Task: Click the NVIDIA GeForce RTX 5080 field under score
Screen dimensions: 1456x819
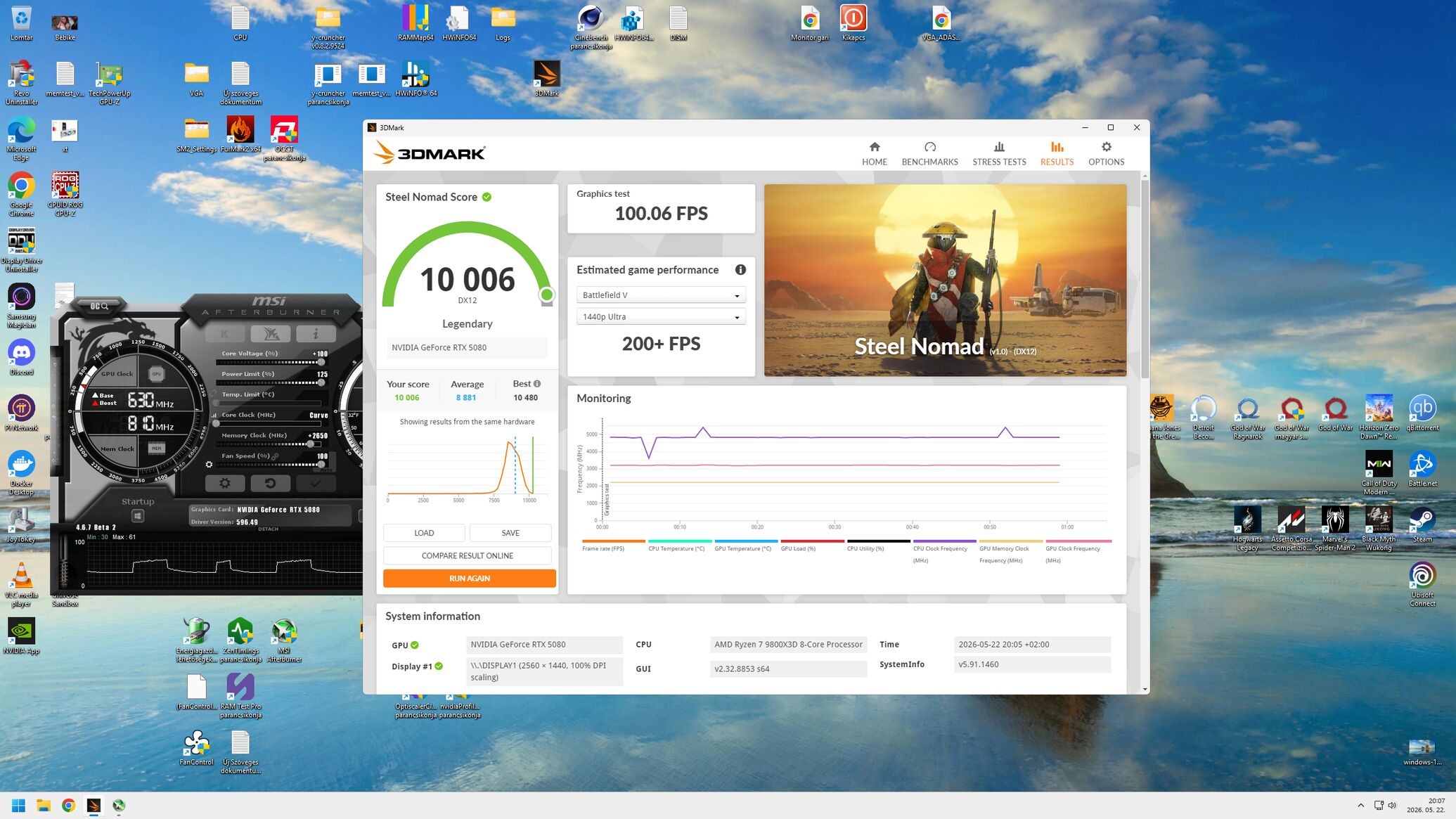Action: [467, 347]
